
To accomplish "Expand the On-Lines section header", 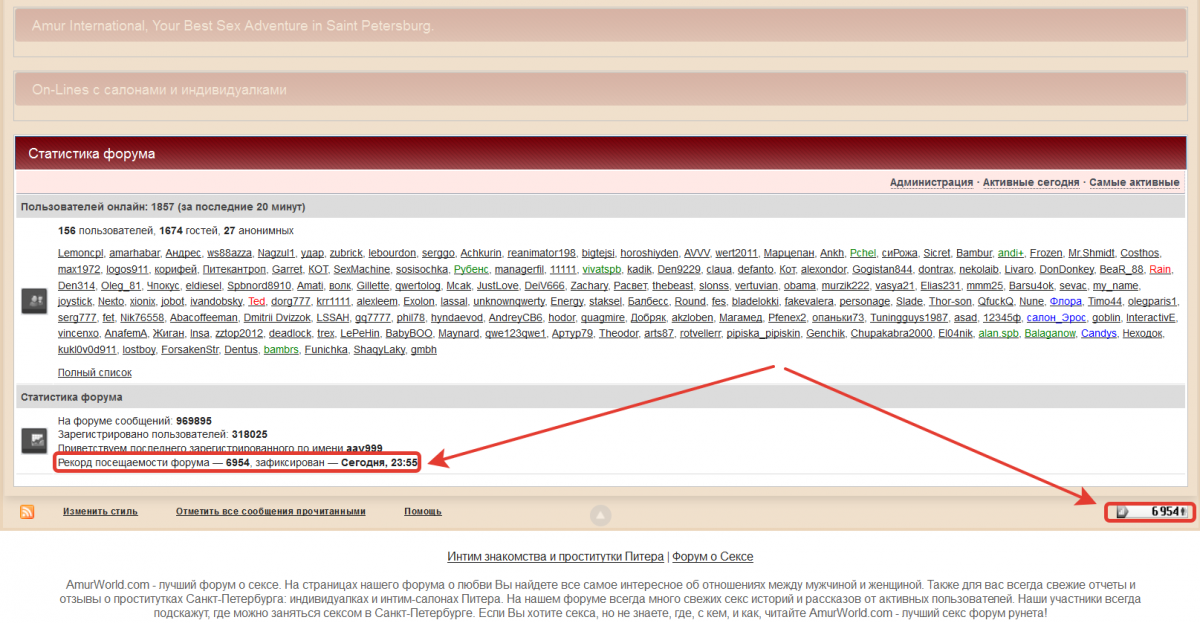I will pyautogui.click(x=159, y=90).
